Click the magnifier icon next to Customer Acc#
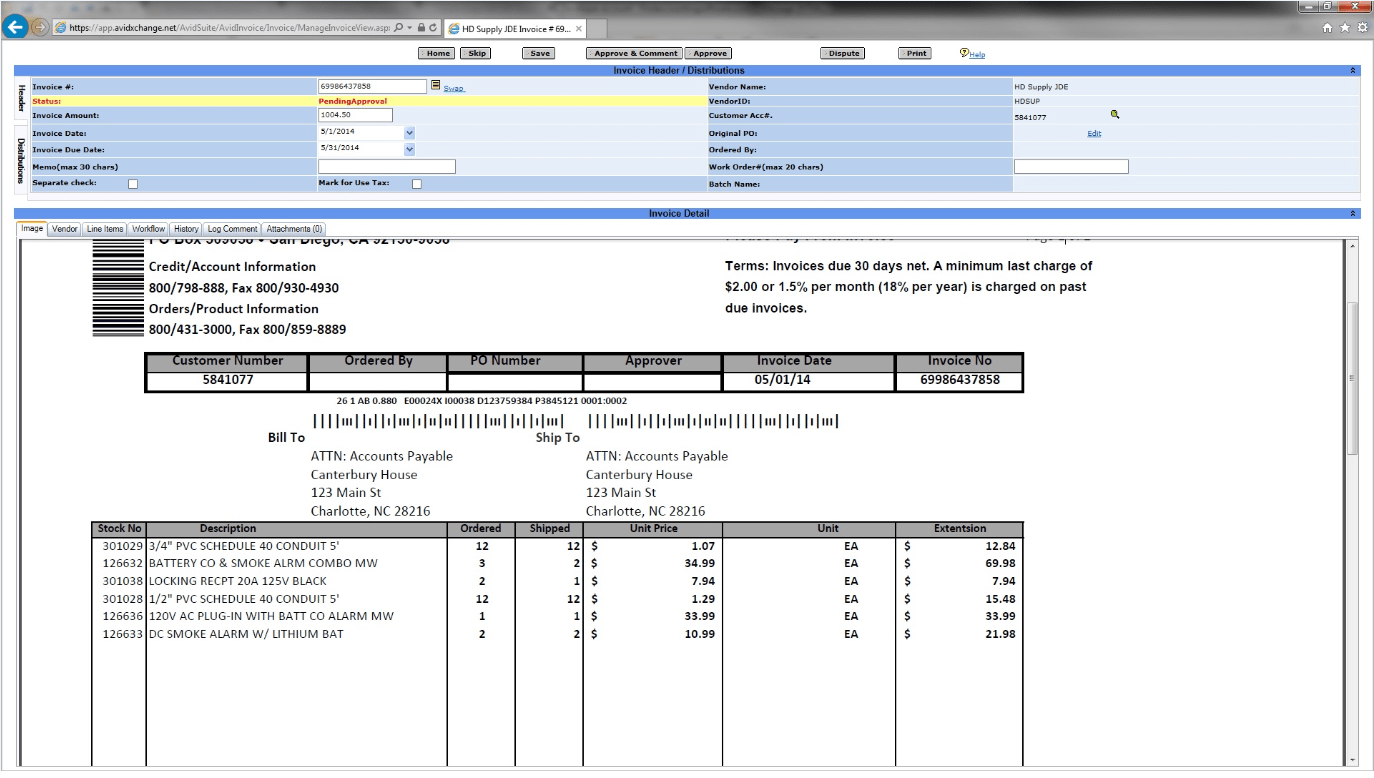This screenshot has width=1374, height=778. click(x=1115, y=115)
